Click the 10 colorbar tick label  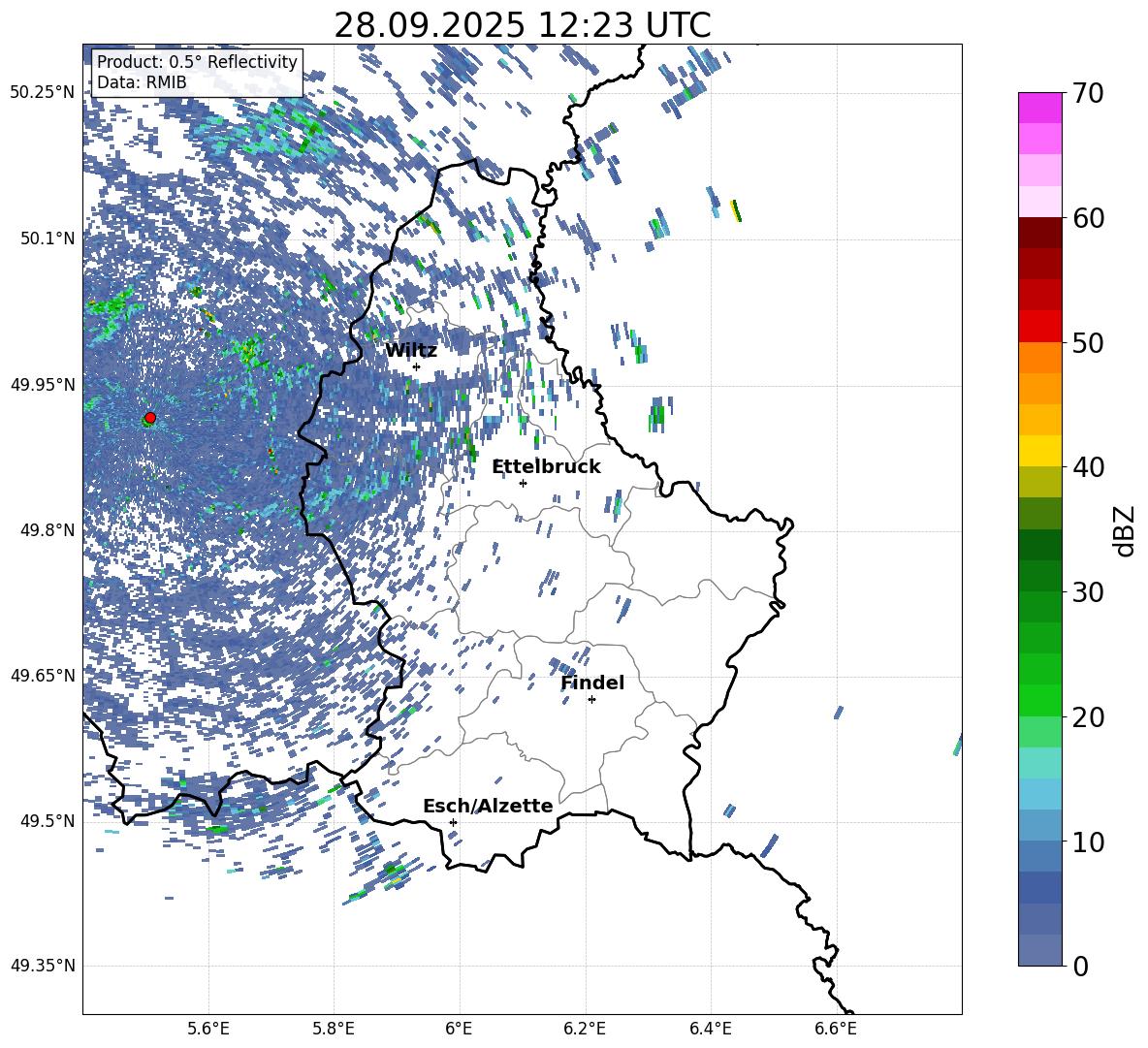pyautogui.click(x=1088, y=842)
